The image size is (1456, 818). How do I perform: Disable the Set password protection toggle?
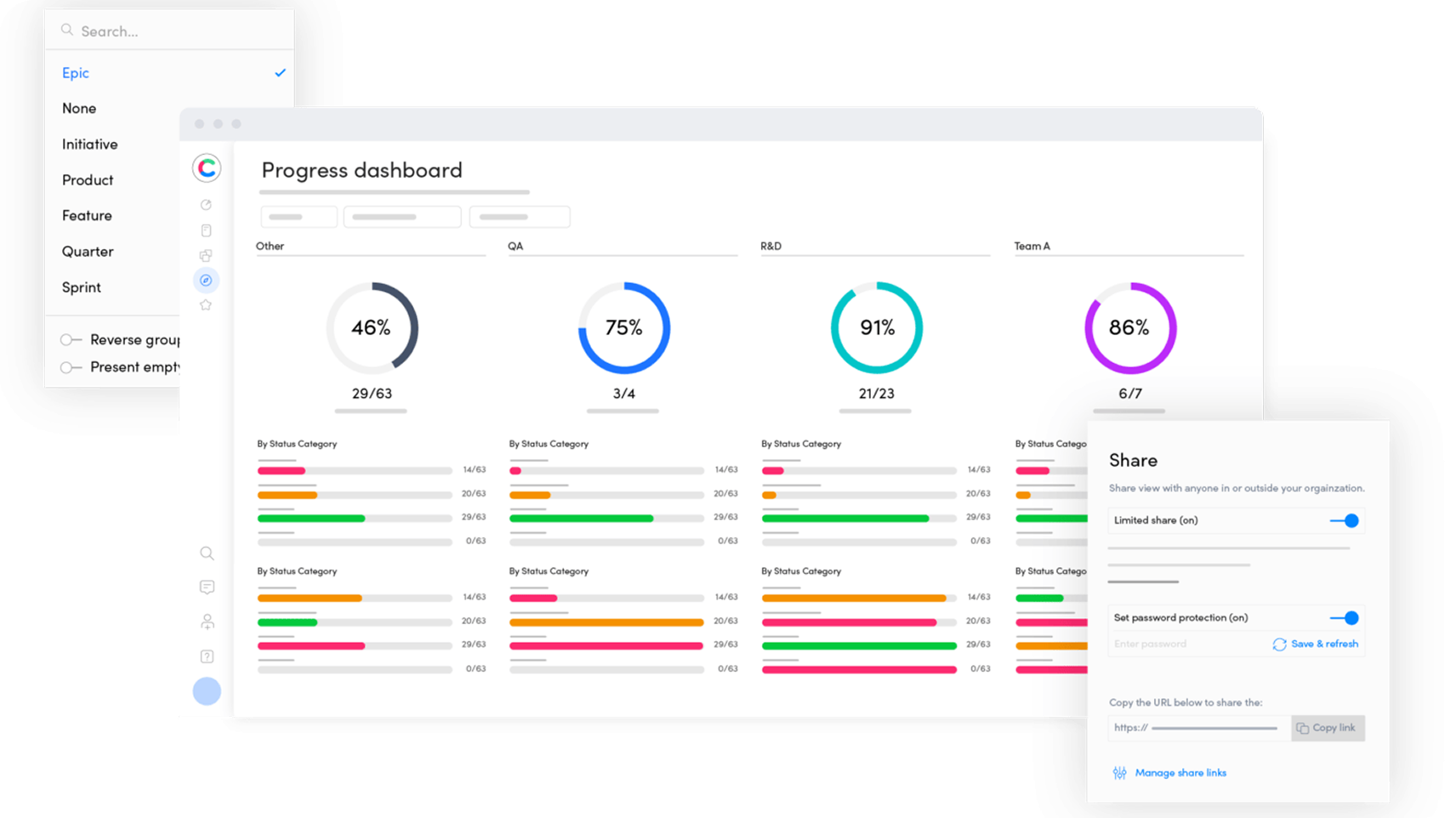[1345, 618]
